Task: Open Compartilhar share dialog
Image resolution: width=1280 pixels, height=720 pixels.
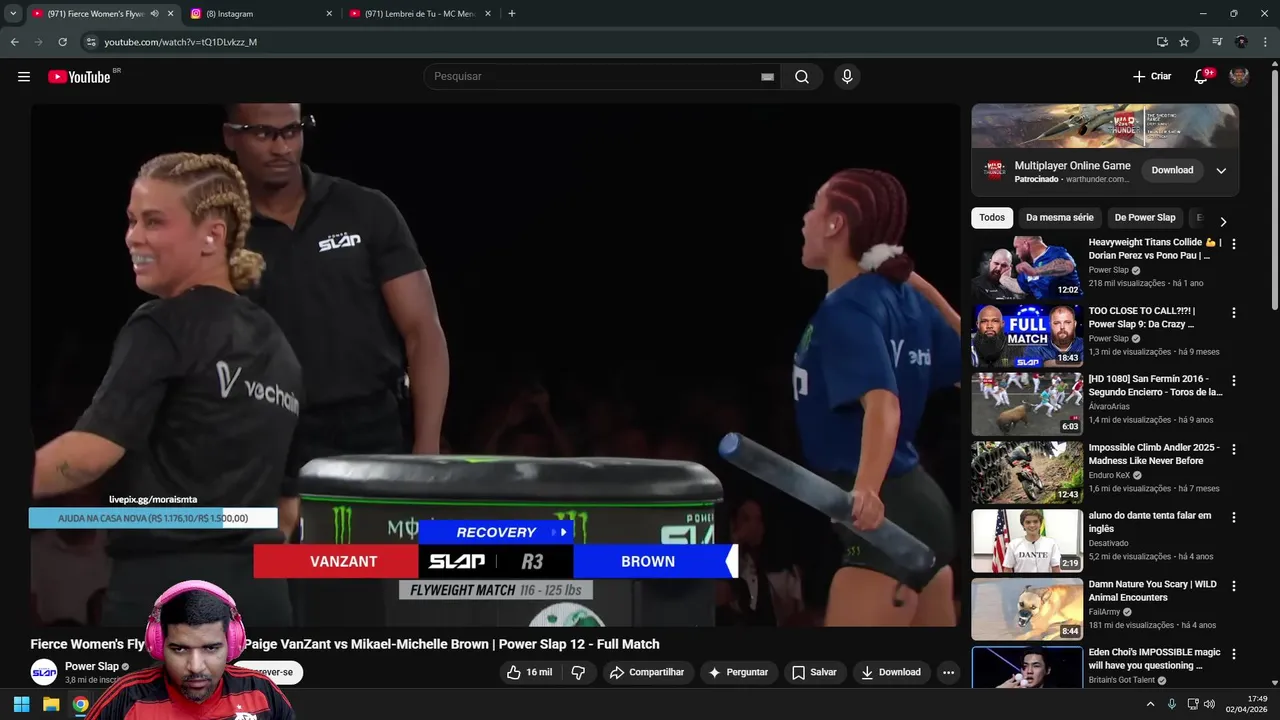Action: point(647,673)
